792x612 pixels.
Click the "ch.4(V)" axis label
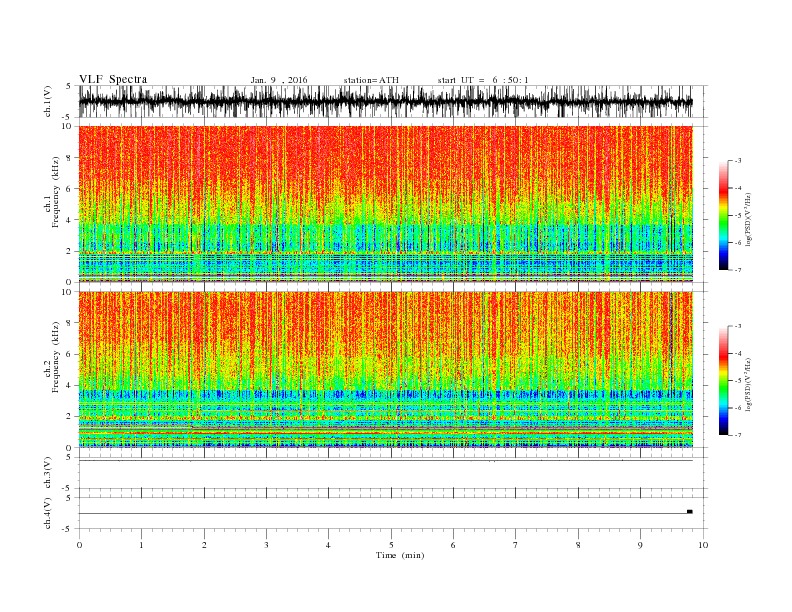(x=48, y=513)
